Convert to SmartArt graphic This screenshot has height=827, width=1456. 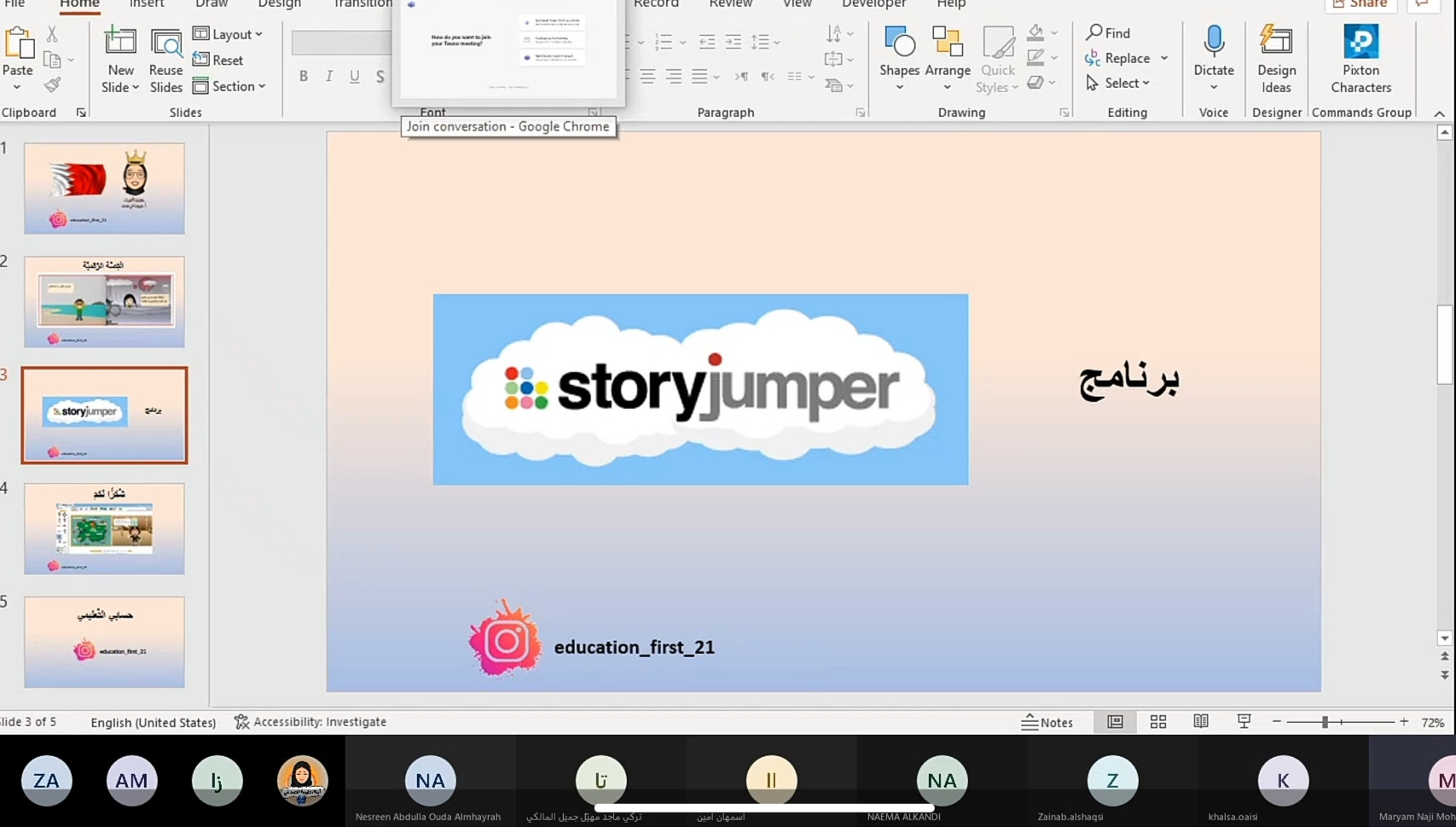point(839,84)
